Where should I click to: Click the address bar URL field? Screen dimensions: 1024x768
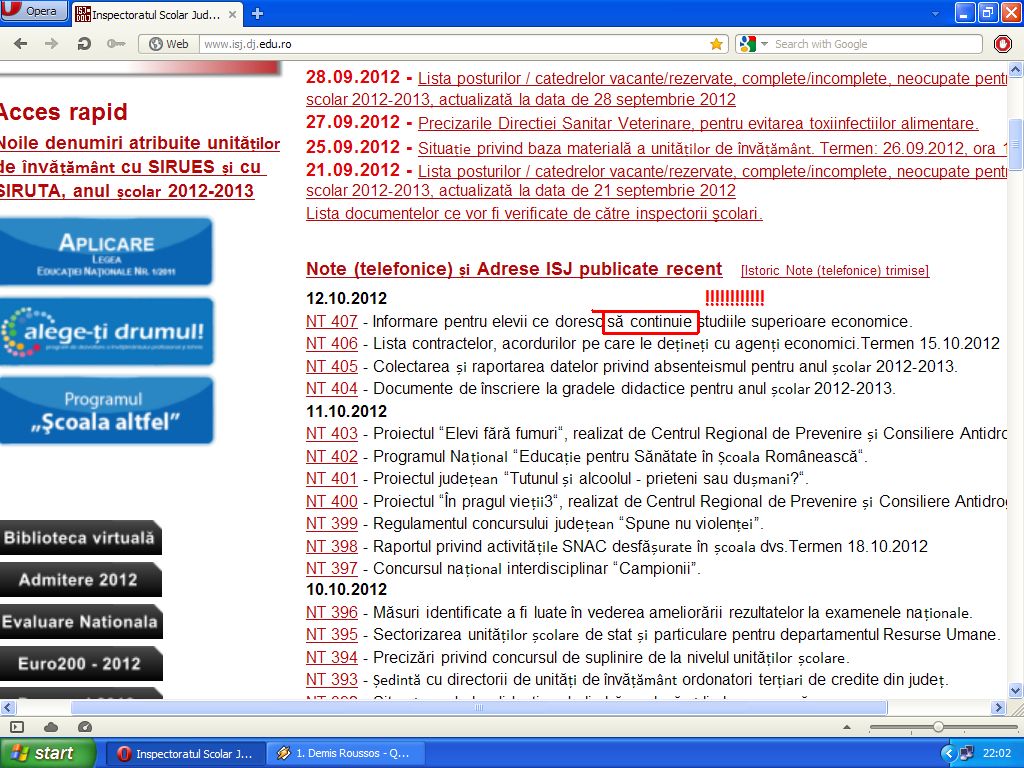click(x=450, y=44)
